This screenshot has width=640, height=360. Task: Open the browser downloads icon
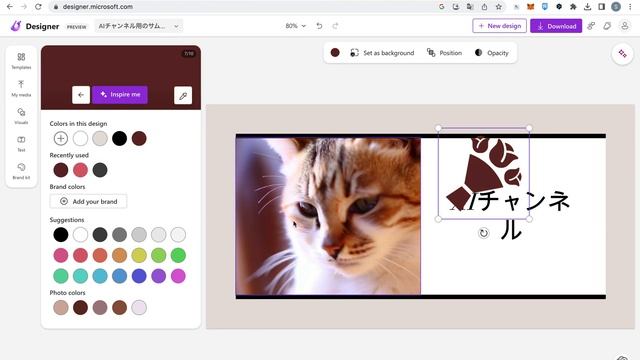pos(587,7)
